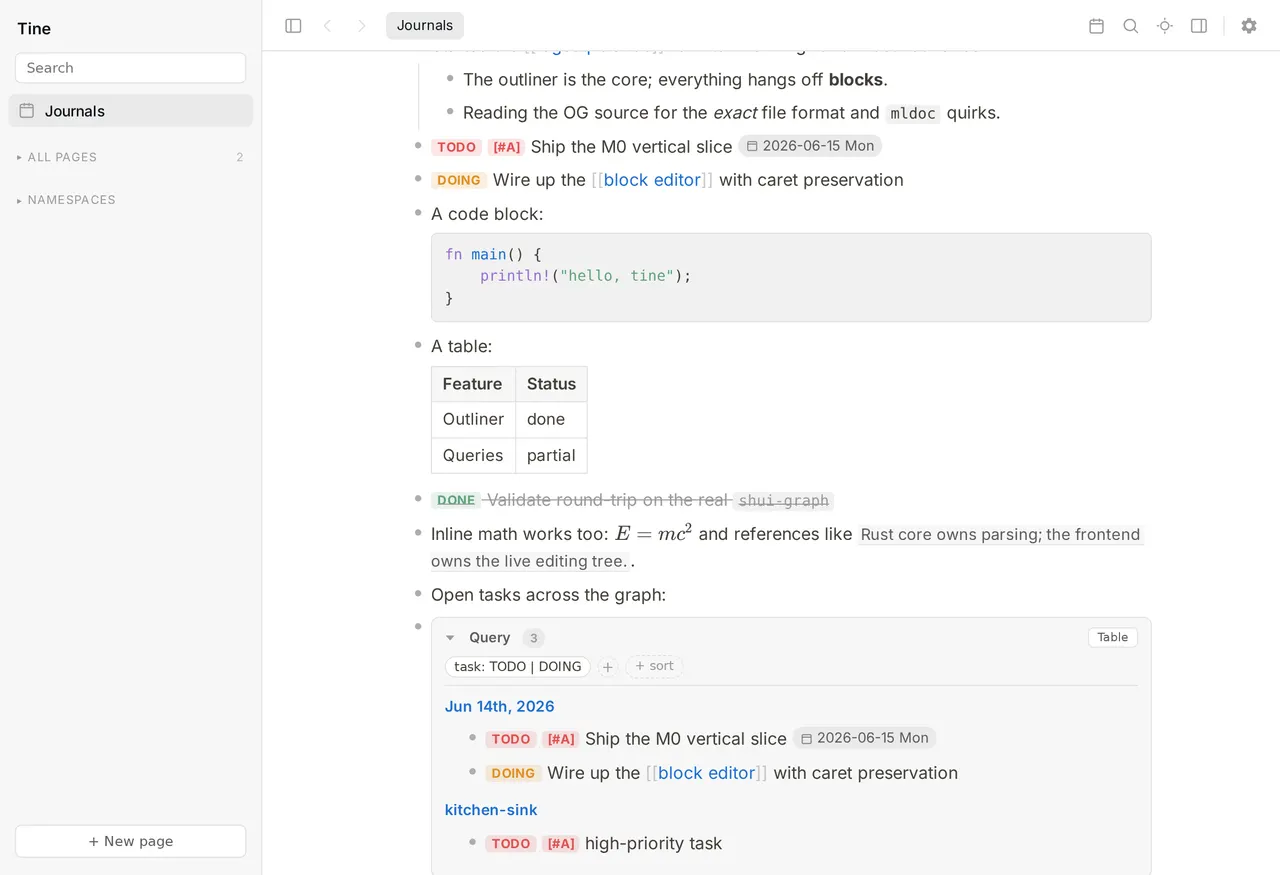Focus the Search input field
Screen dimensions: 1280x875
130,68
